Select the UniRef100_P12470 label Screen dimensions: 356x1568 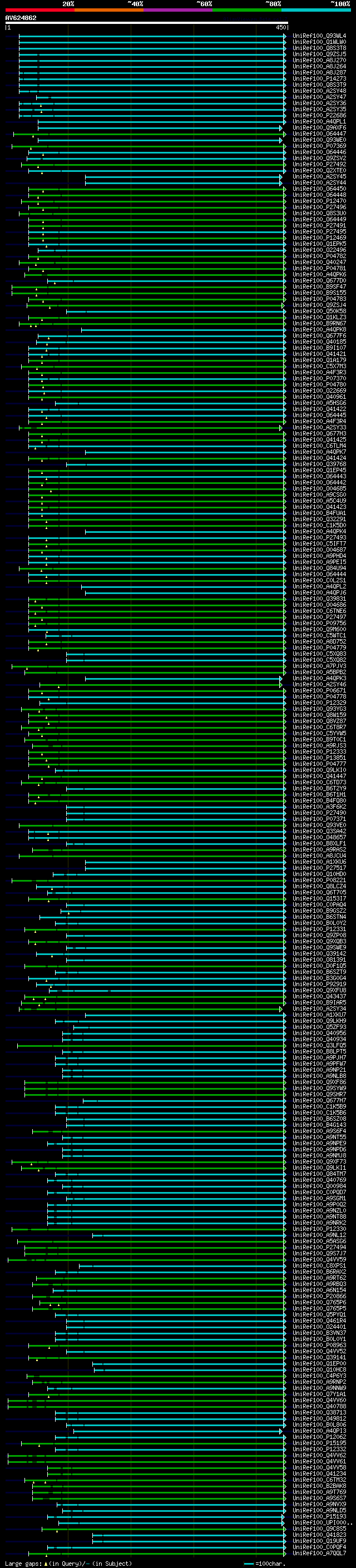point(319,201)
